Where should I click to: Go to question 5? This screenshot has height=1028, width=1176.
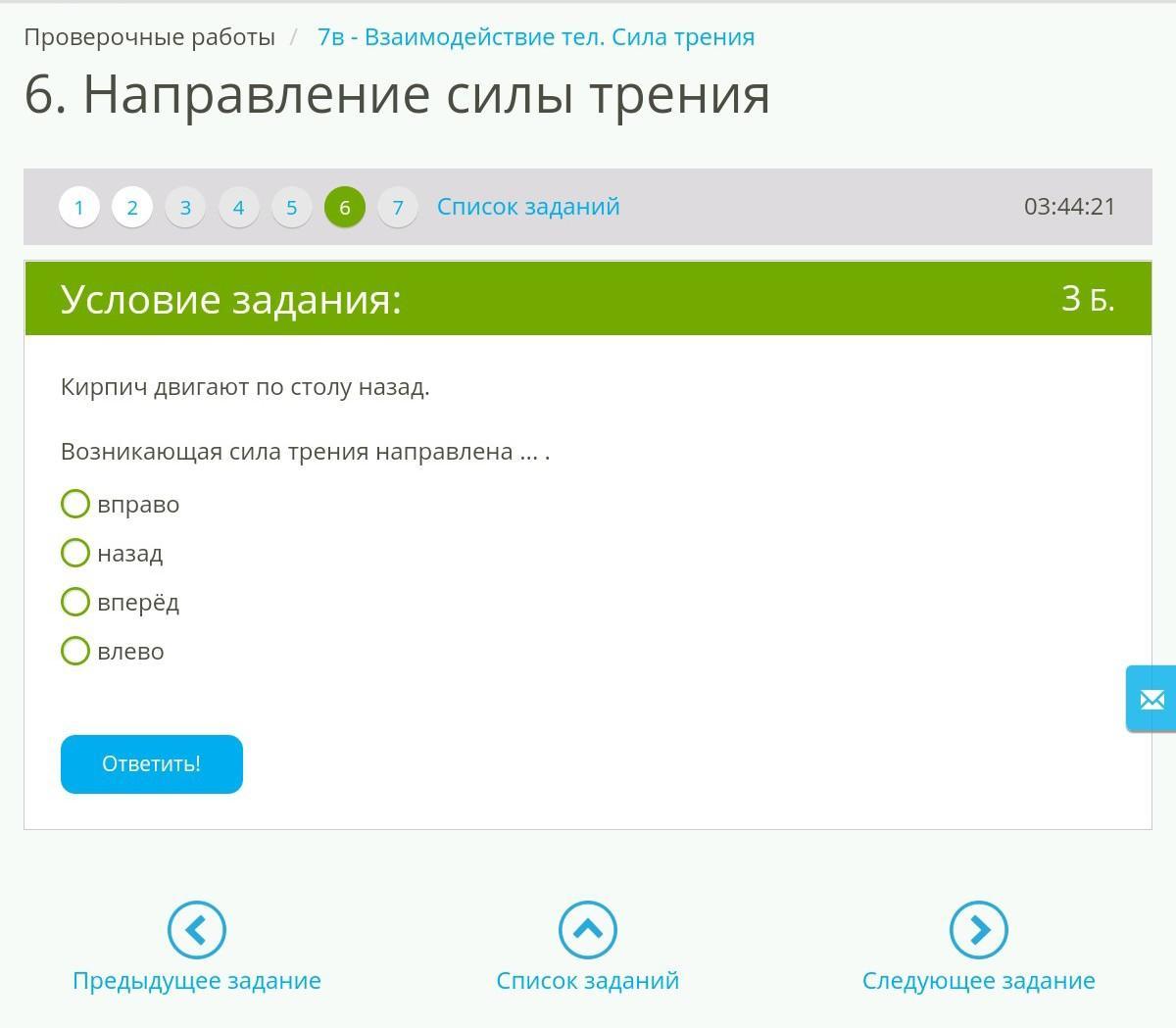pyautogui.click(x=291, y=207)
